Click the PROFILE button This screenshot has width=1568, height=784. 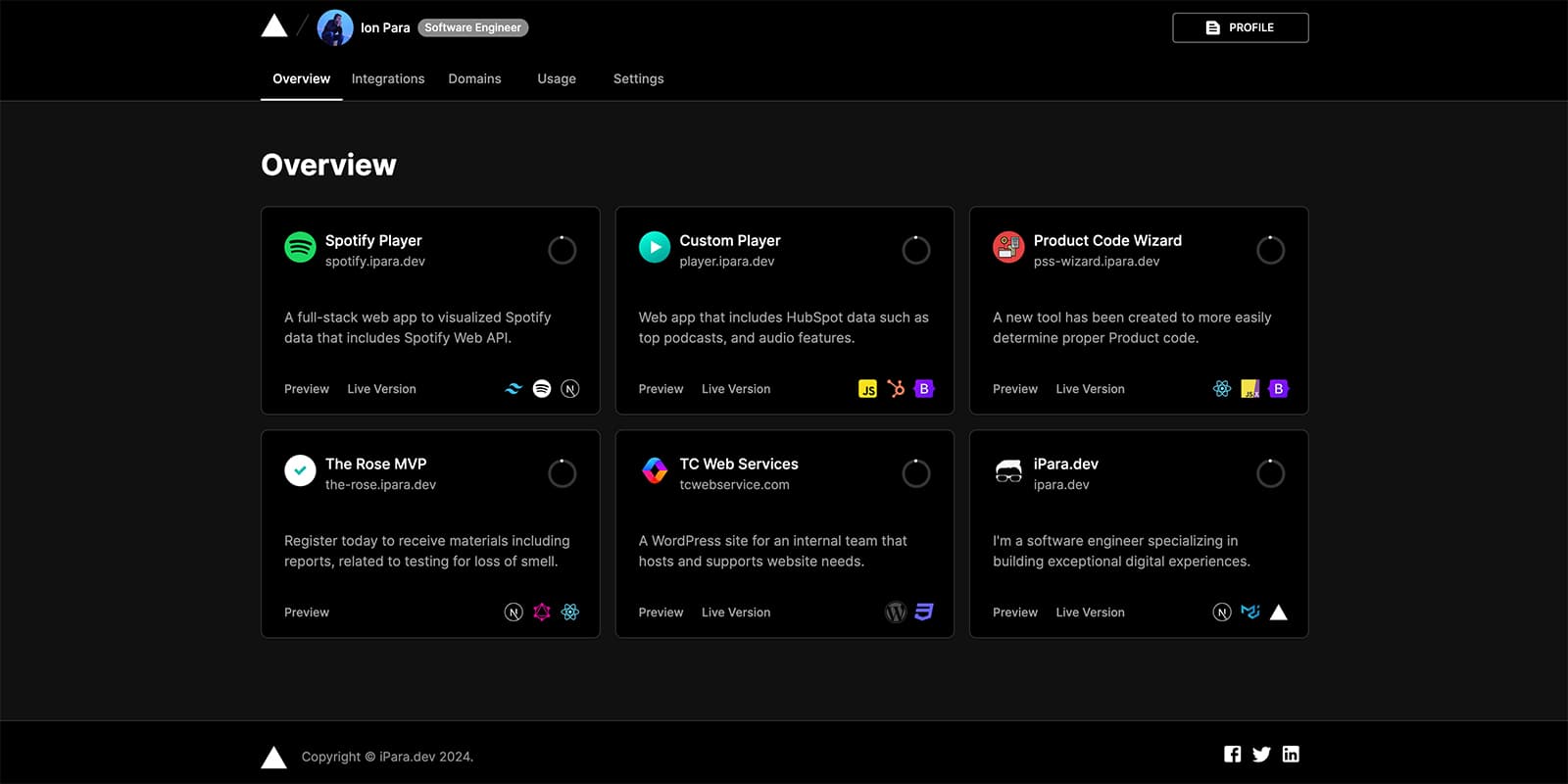coord(1240,27)
